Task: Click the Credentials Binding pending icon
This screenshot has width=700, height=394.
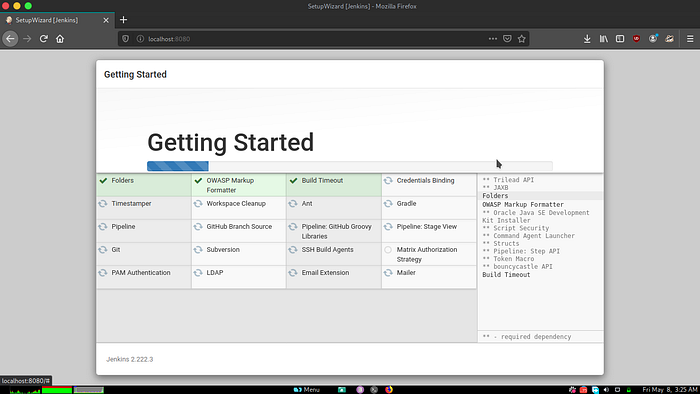Action: point(388,181)
